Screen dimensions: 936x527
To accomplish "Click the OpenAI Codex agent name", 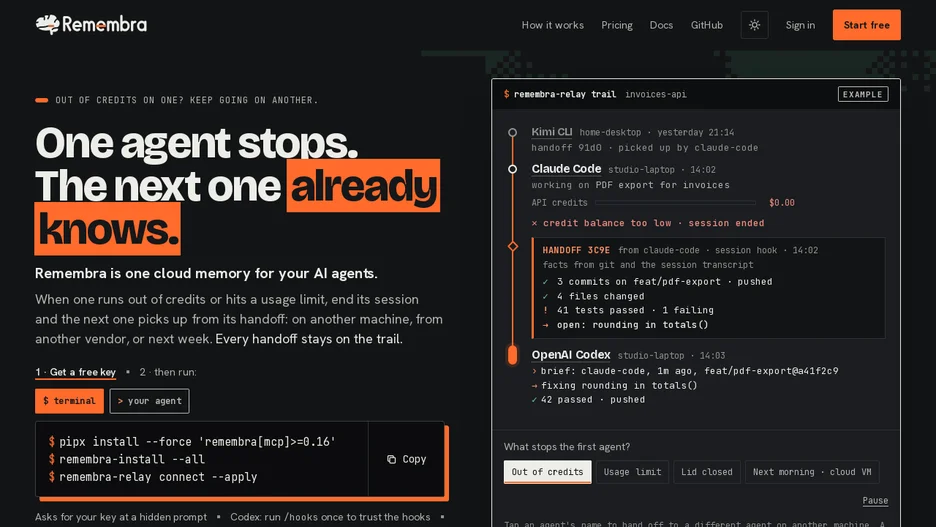I will coord(571,355).
